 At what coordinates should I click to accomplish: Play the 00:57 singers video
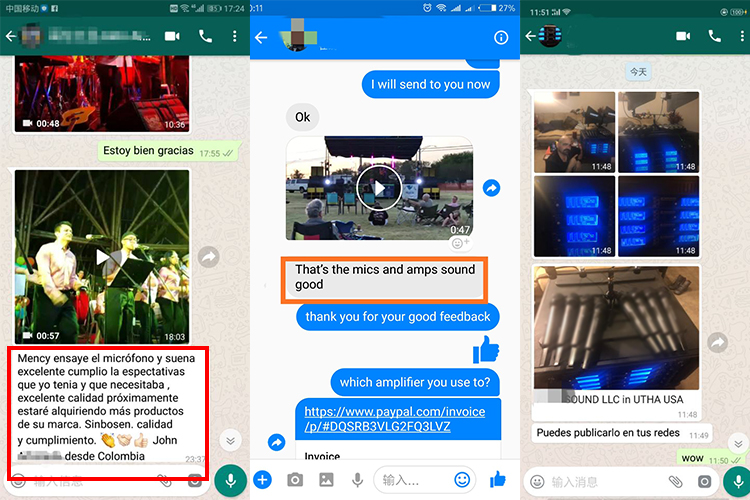pos(102,257)
